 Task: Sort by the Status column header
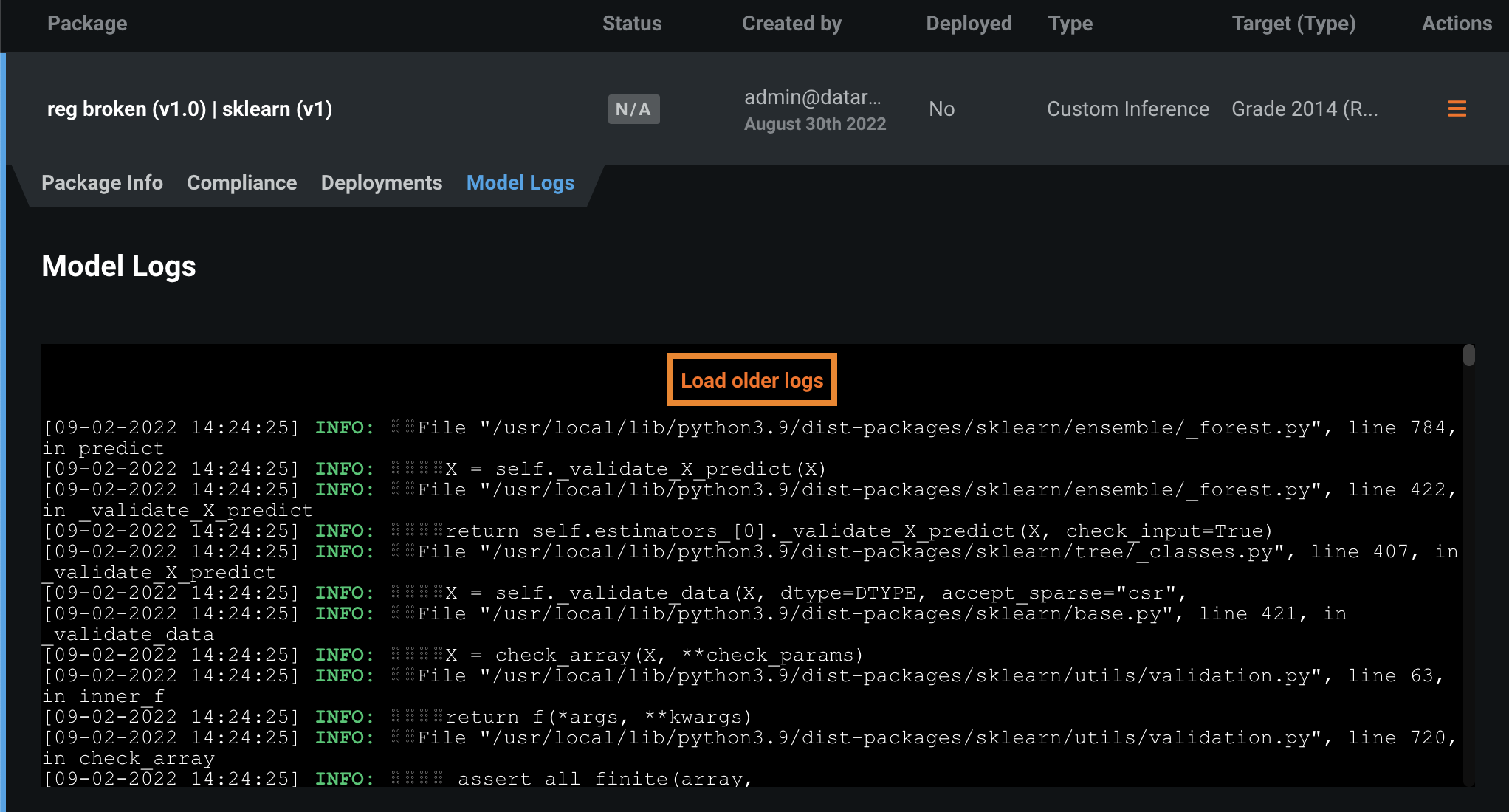coord(631,24)
